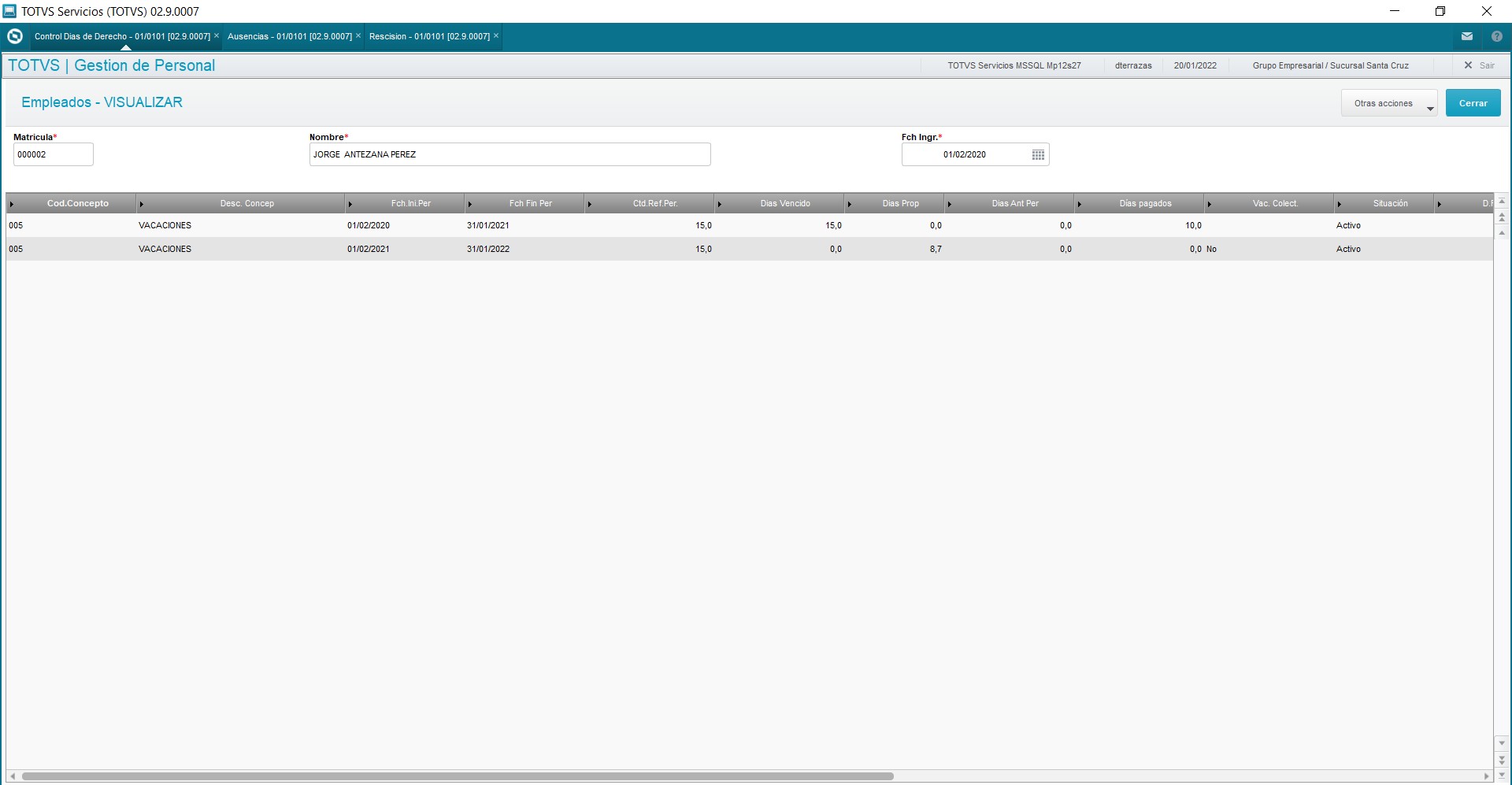
Task: Switch to Control Dias de Derecho tab
Action: pos(122,36)
